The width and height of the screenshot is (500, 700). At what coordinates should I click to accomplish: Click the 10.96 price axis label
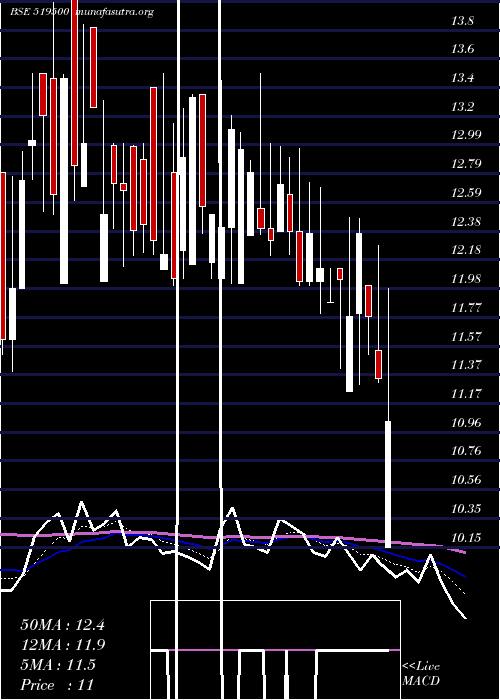466,422
